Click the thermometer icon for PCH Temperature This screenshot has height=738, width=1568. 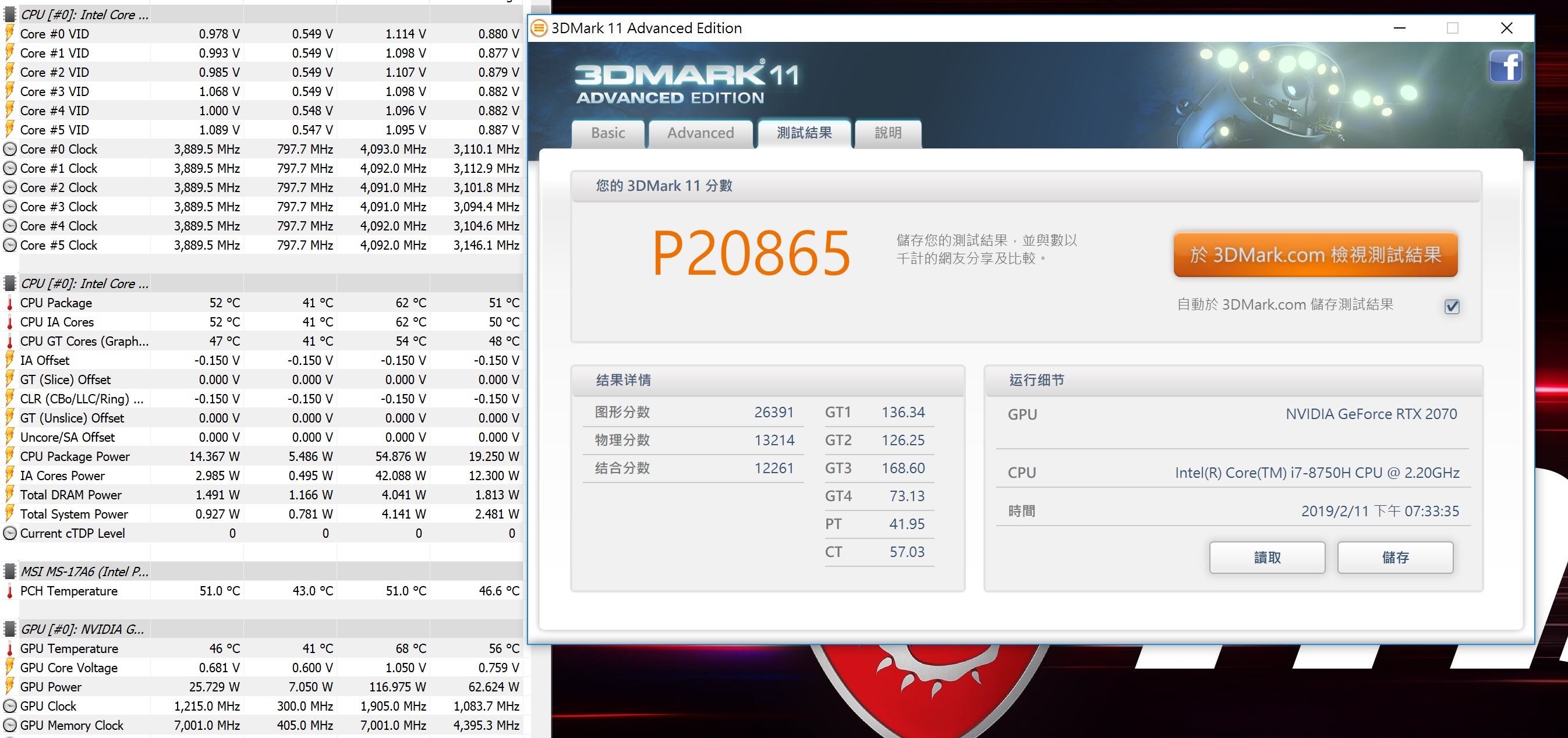(x=10, y=591)
